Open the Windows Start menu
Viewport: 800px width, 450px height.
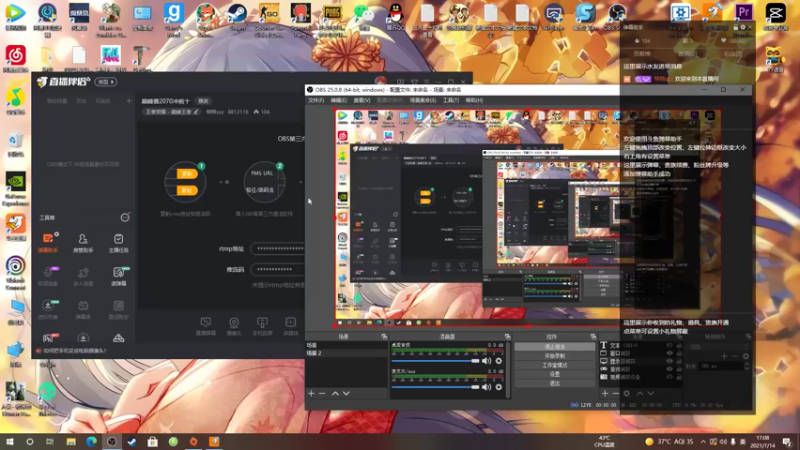(x=9, y=441)
